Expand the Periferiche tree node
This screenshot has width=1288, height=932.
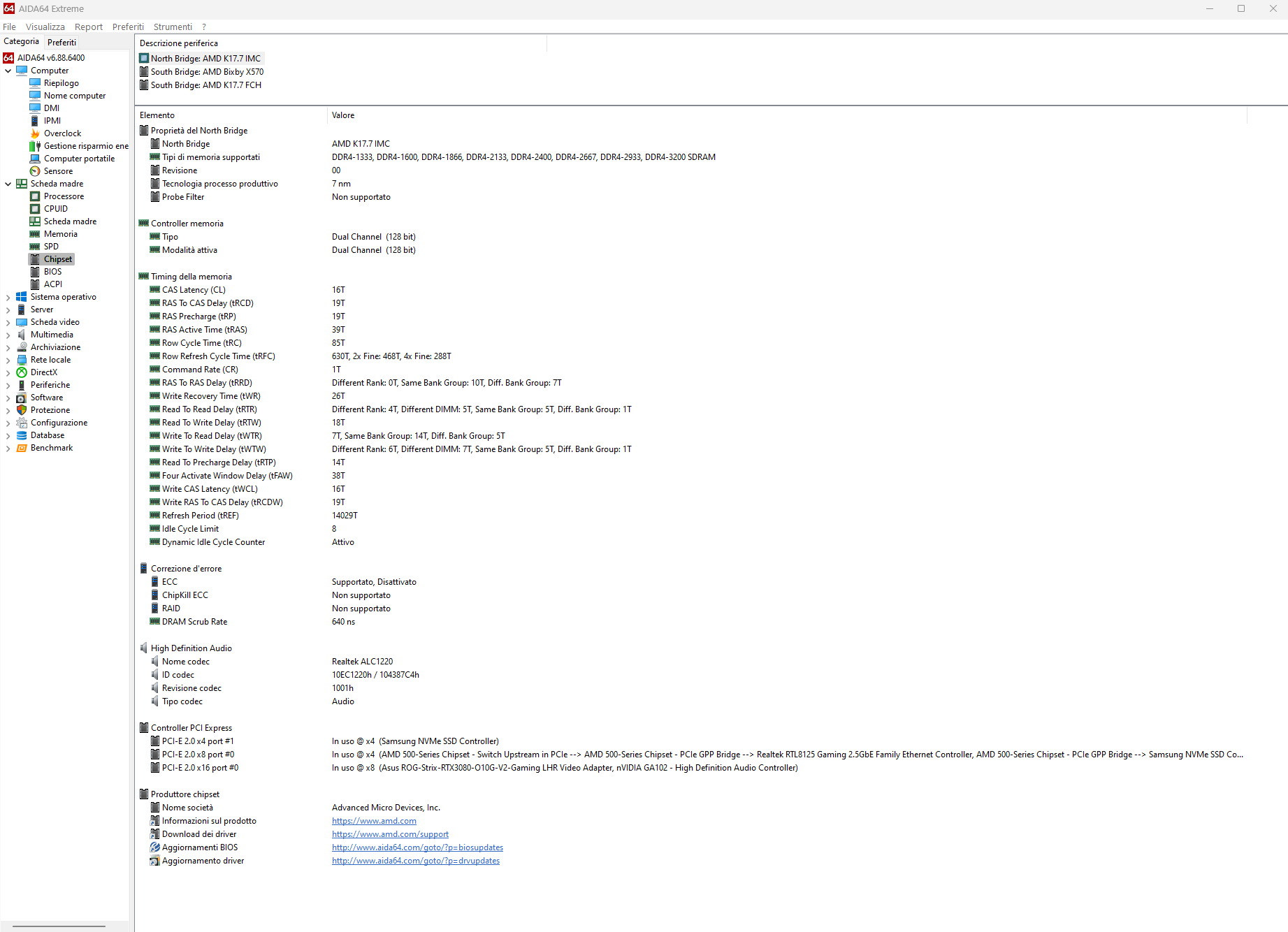(x=8, y=385)
